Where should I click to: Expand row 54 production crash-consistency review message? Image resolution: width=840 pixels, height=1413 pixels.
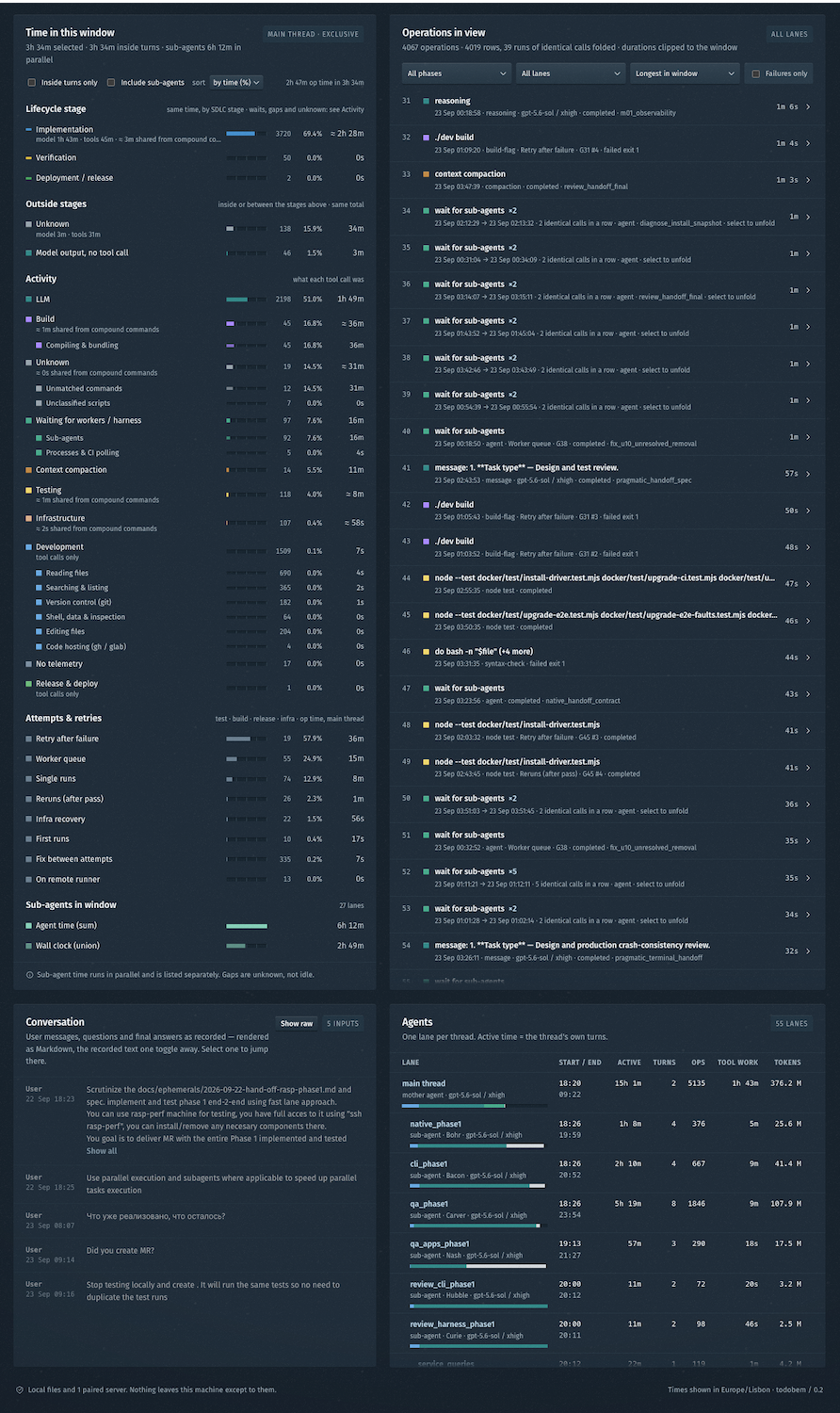(x=607, y=951)
